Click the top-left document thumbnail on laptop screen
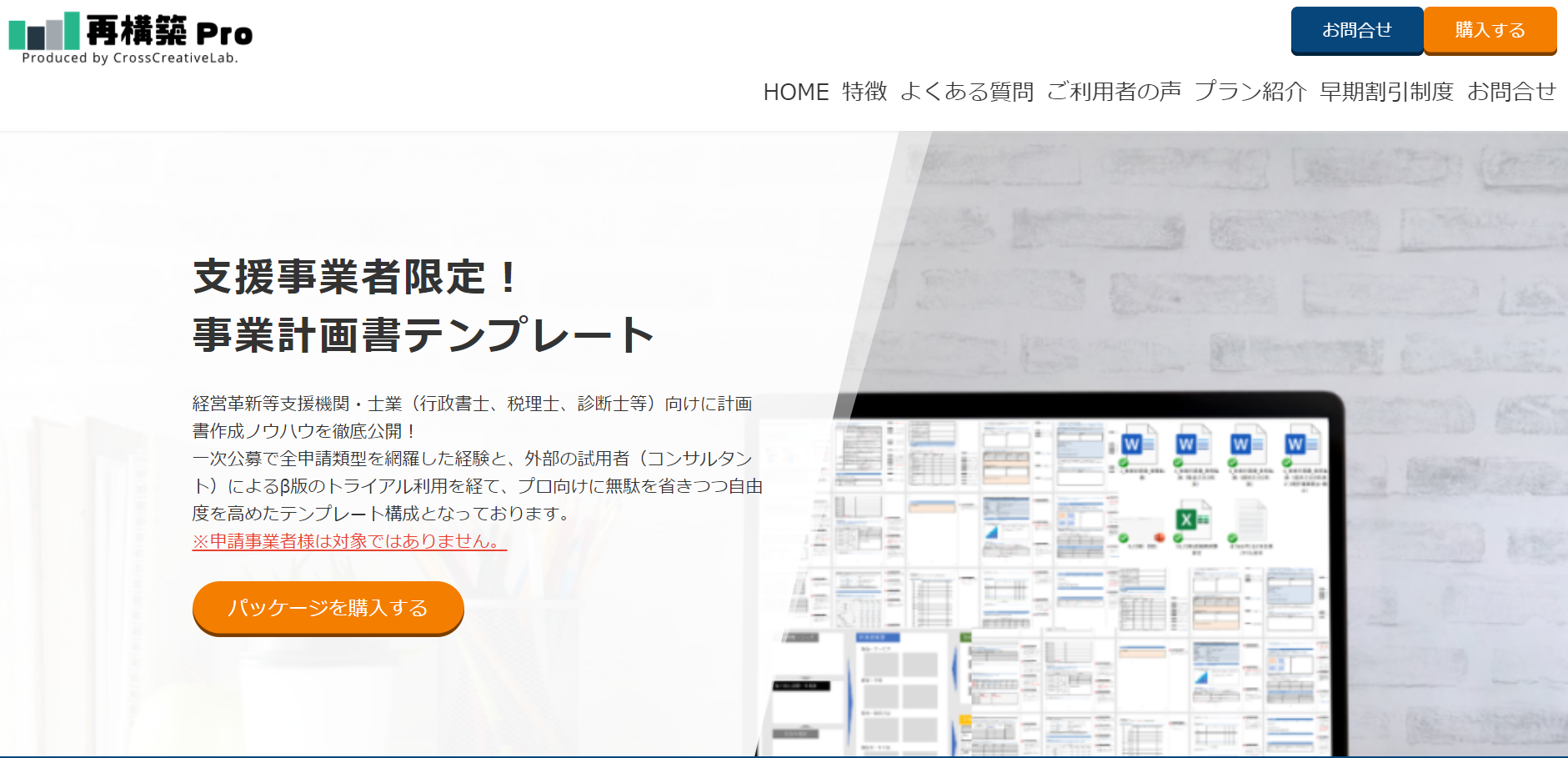This screenshot has height=758, width=1568. coord(859,453)
